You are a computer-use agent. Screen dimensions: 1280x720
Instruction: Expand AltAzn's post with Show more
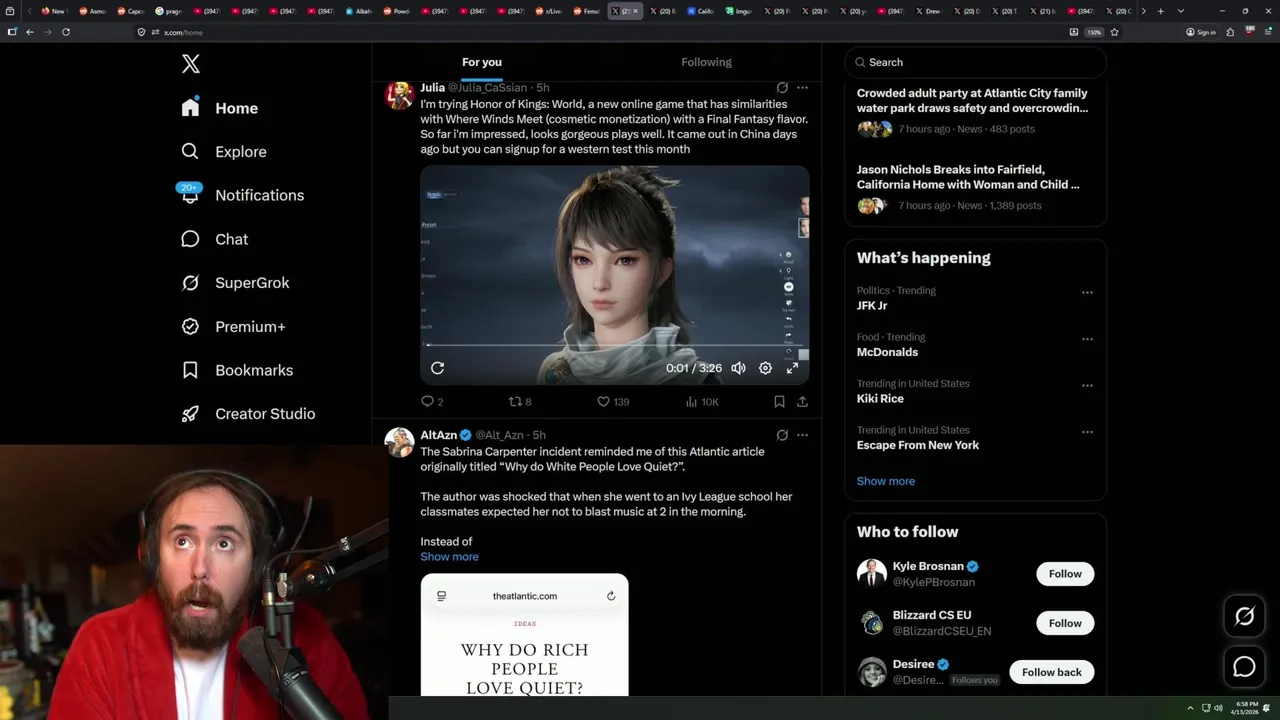(449, 557)
